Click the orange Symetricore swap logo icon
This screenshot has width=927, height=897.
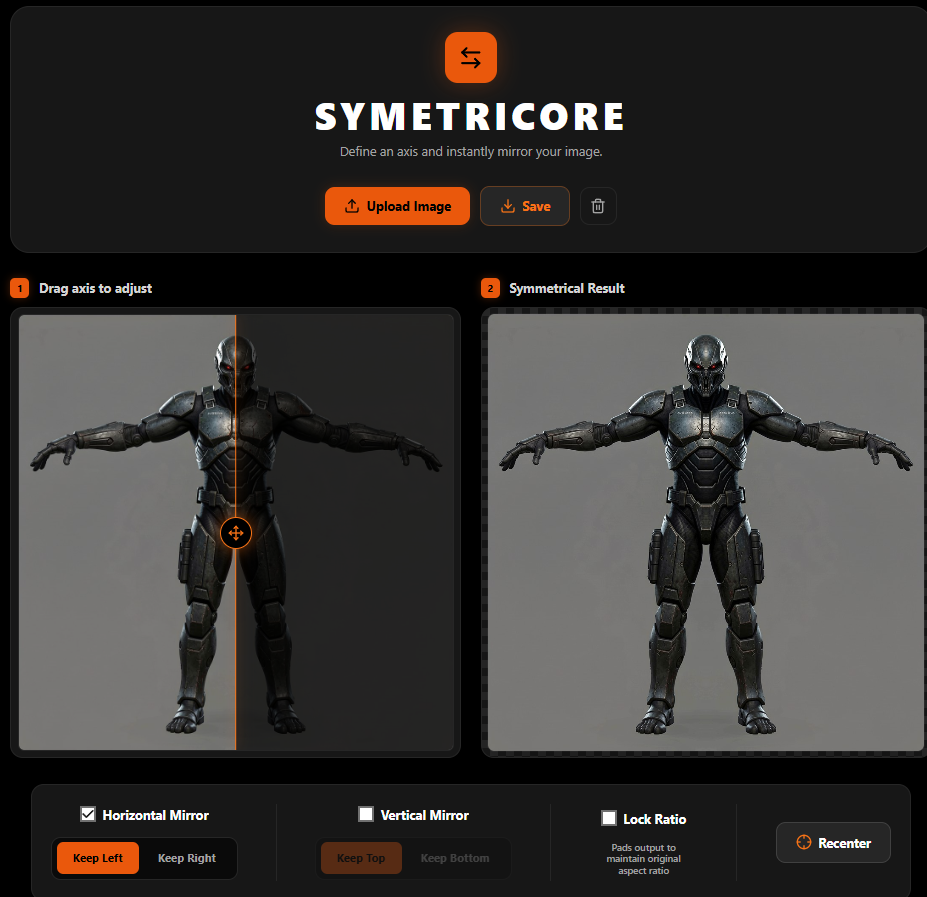[x=471, y=57]
